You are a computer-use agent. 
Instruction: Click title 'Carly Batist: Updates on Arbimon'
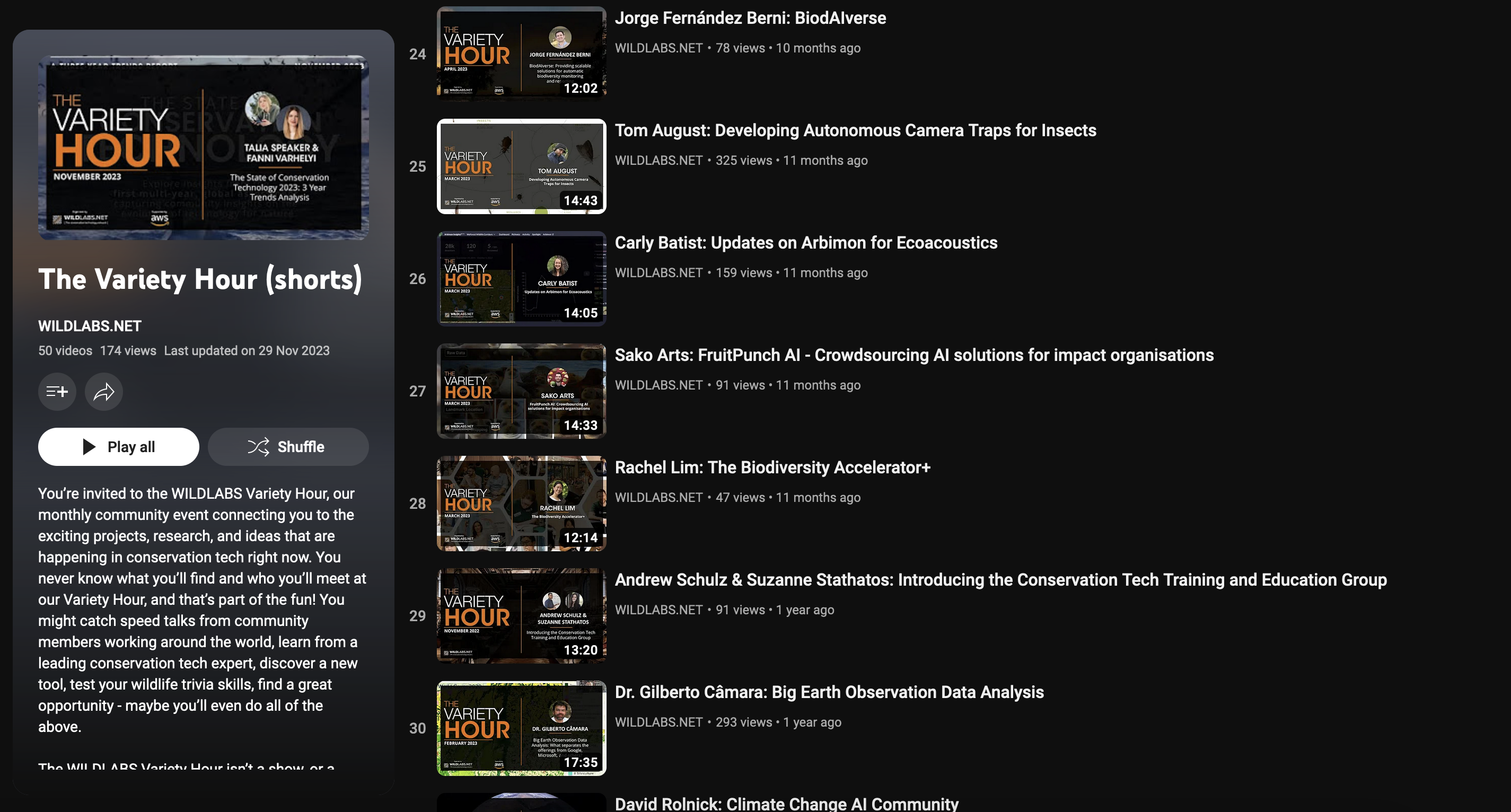click(x=806, y=243)
